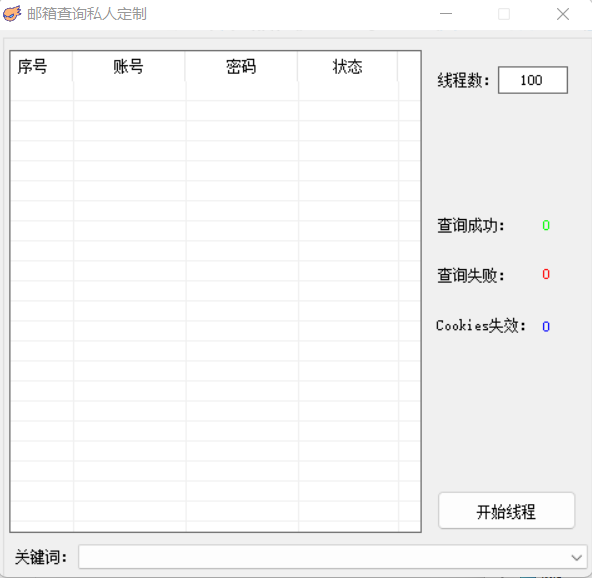Image resolution: width=592 pixels, height=578 pixels.
Task: Start the threads with 开始线程 button
Action: coord(506,510)
